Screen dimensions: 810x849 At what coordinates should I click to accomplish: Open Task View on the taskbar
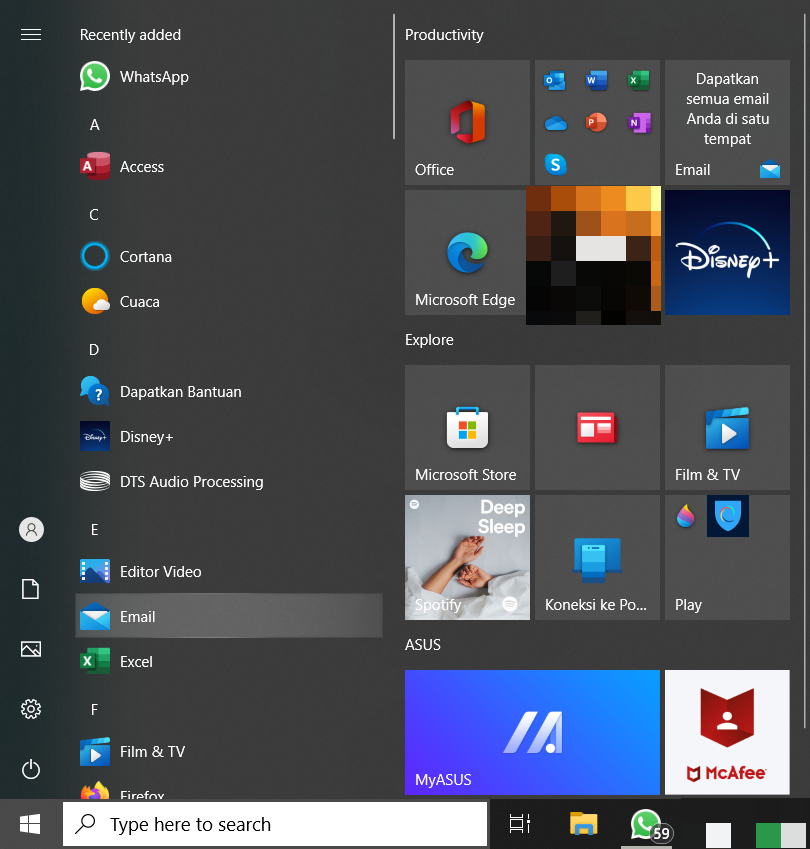tap(519, 824)
